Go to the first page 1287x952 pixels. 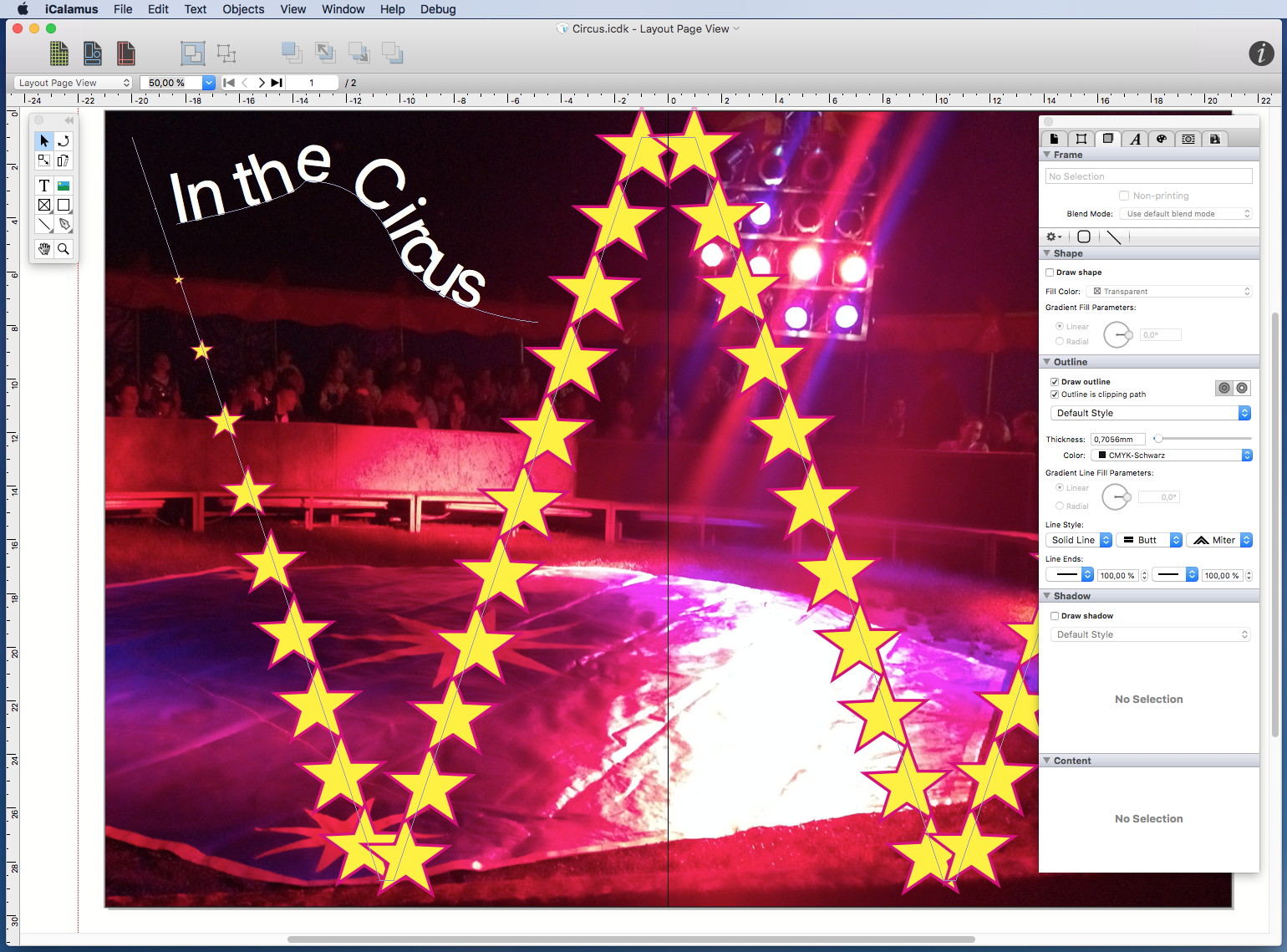(x=229, y=83)
